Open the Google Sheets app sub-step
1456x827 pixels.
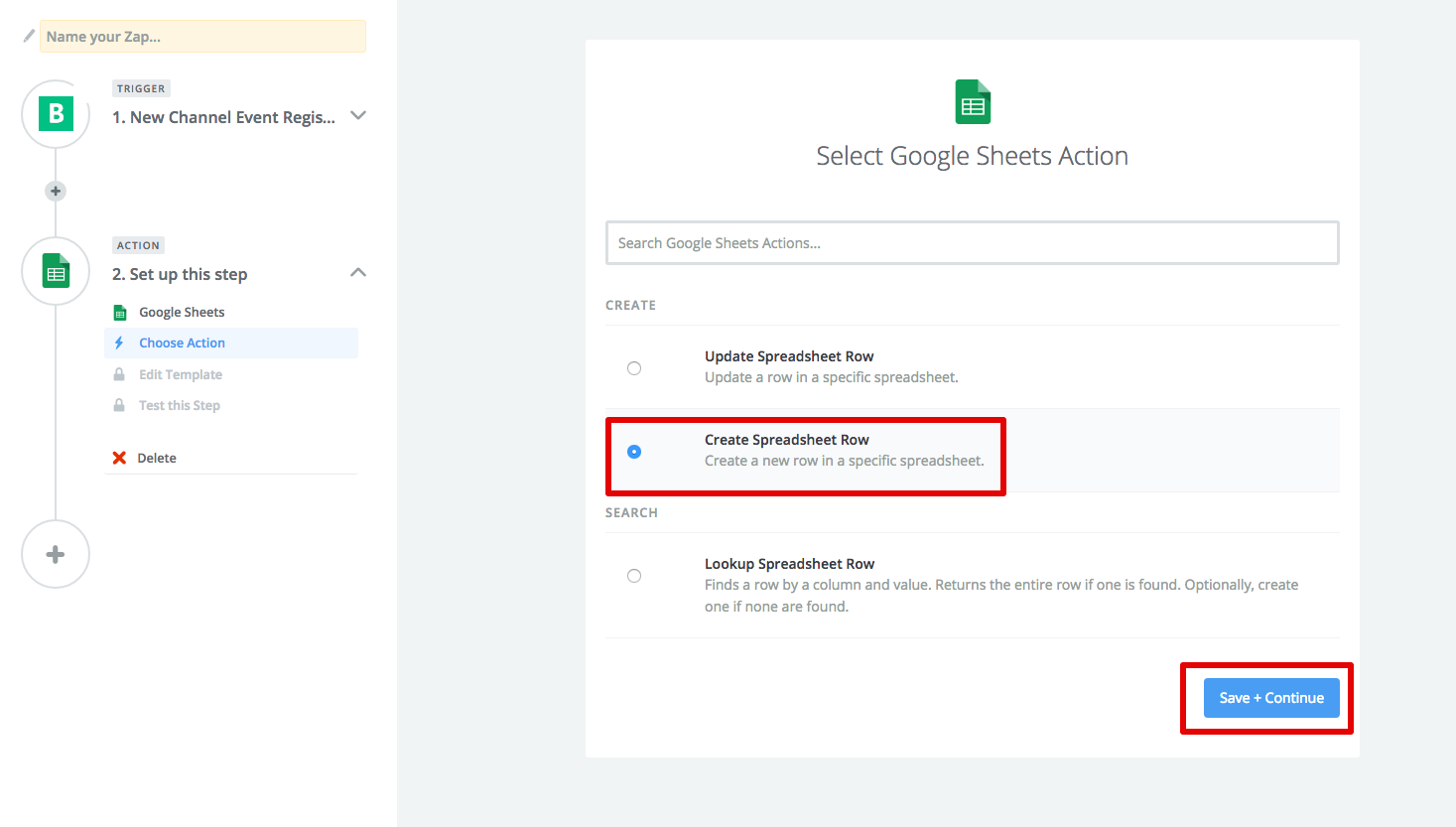coord(182,312)
